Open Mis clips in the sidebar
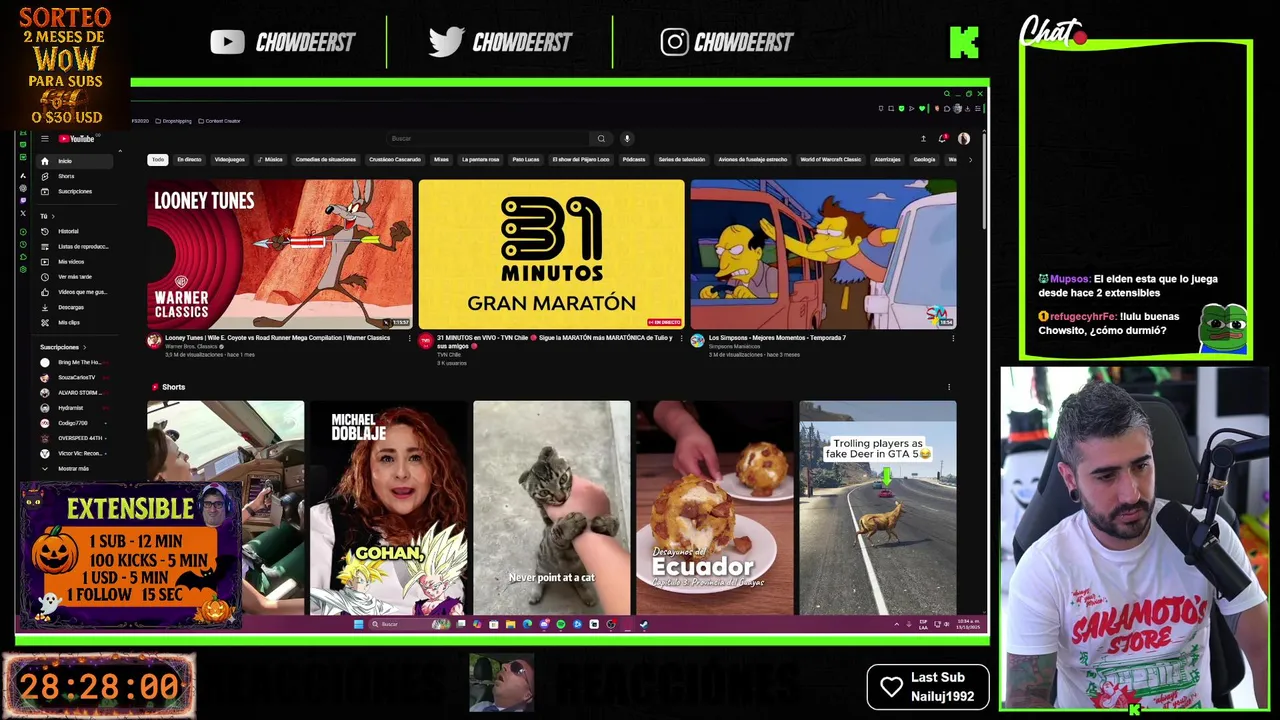 (x=75, y=322)
